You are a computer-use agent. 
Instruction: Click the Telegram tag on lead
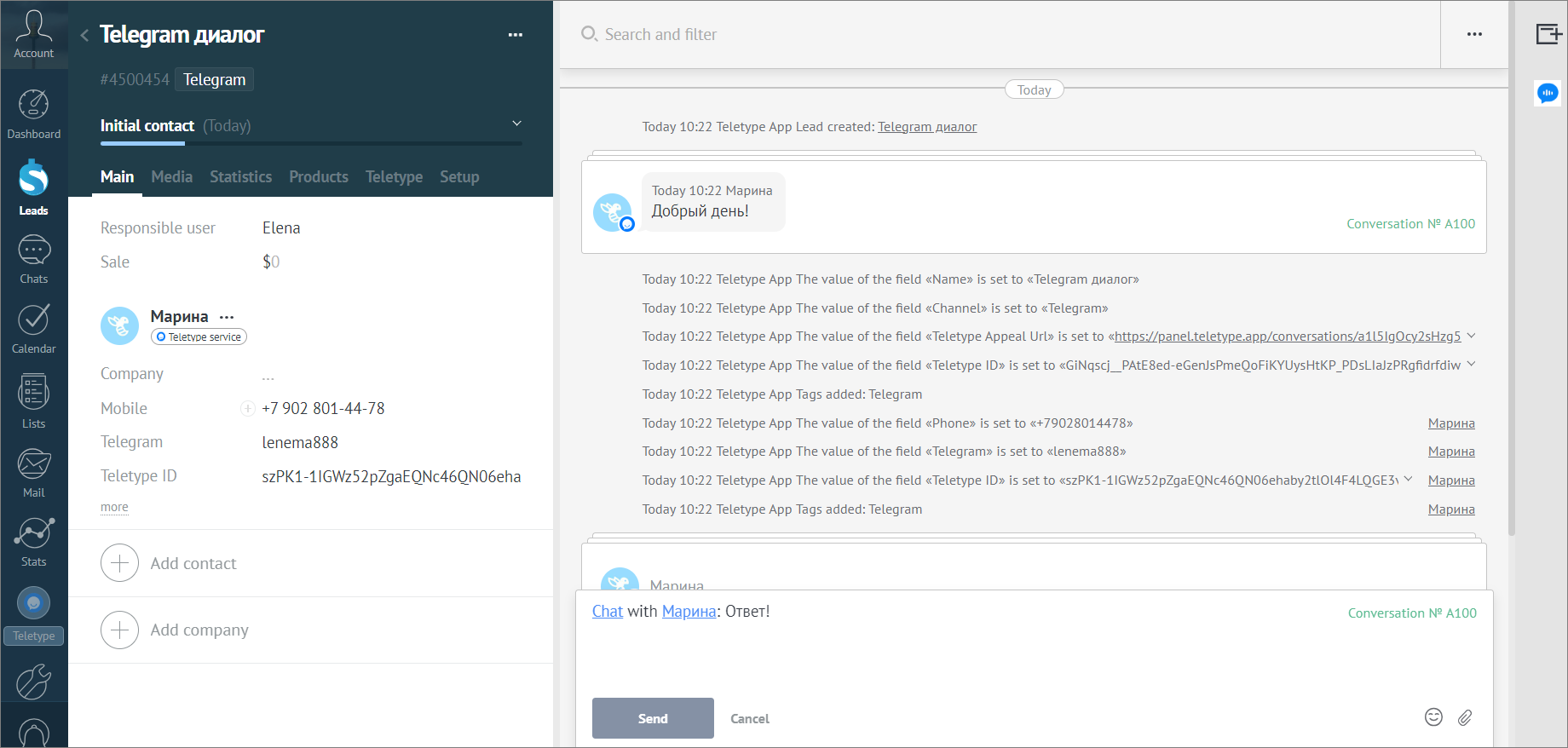[x=214, y=79]
